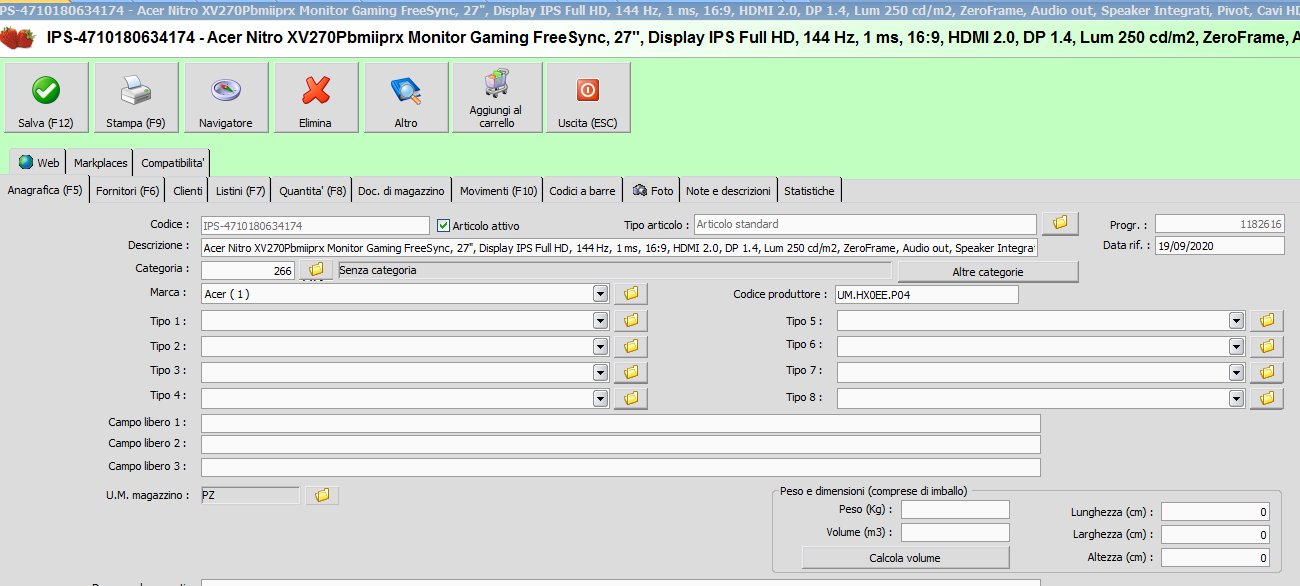
Task: Click the Codice field IPS-4710180634174
Action: tap(315, 226)
